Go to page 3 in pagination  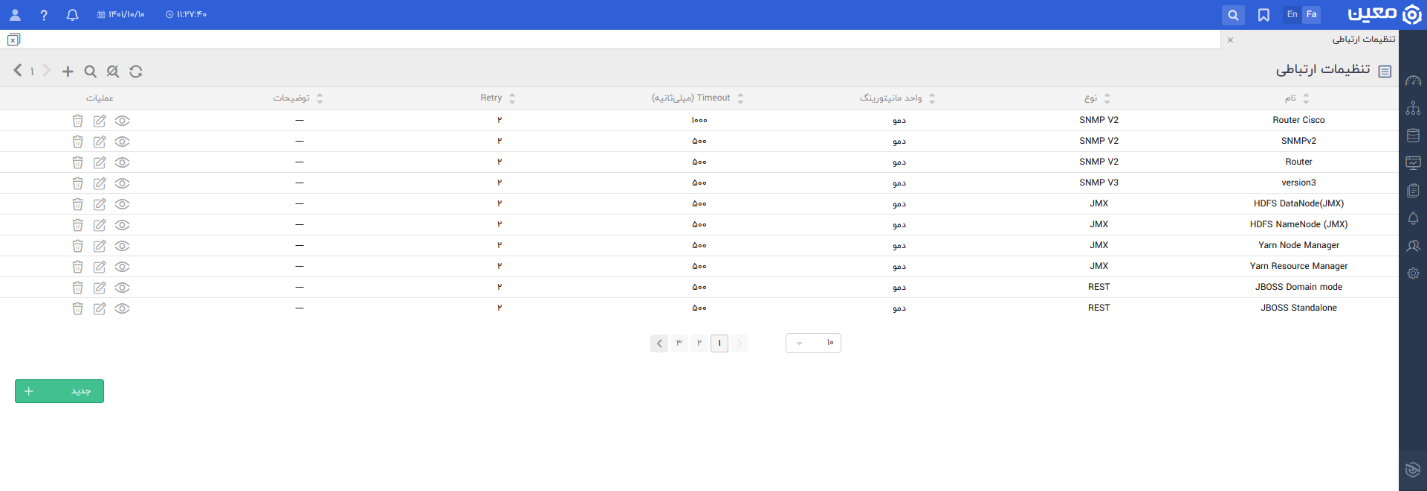[679, 343]
